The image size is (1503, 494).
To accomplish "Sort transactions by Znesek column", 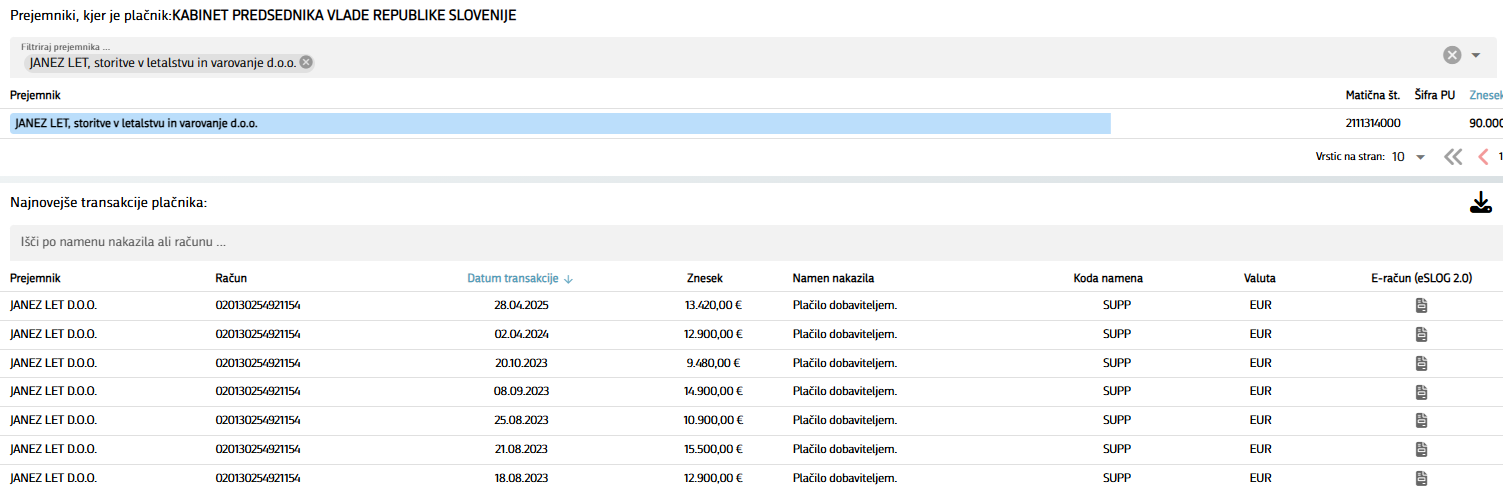I will point(705,278).
